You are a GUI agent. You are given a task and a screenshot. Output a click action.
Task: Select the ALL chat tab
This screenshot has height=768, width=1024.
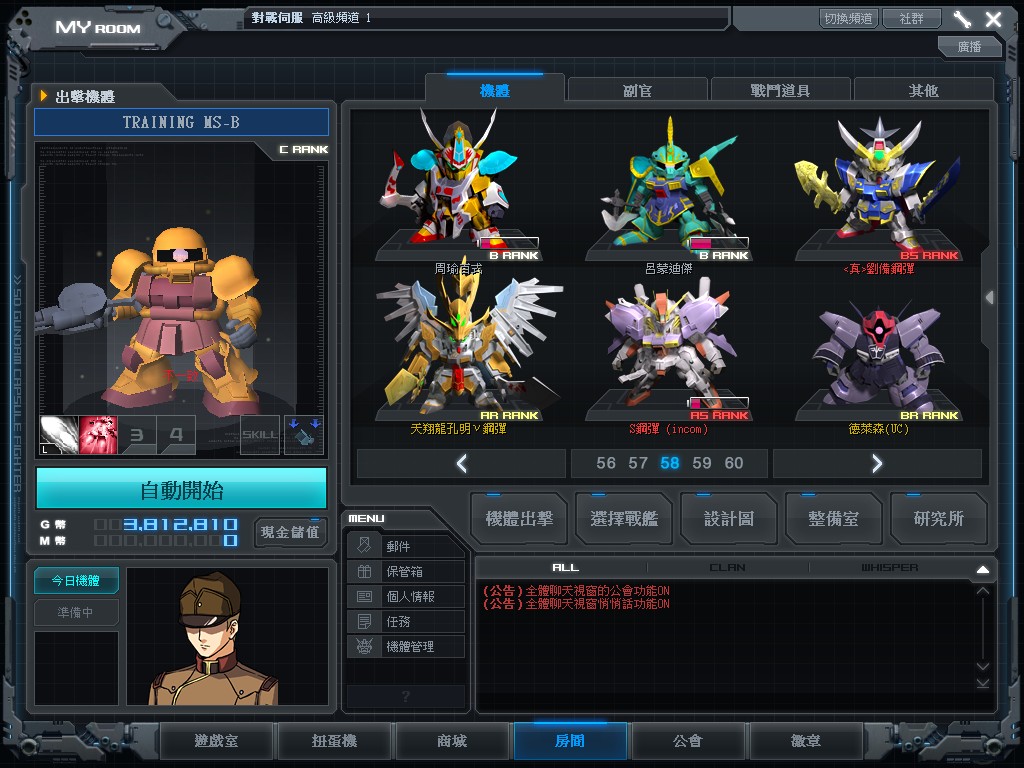point(565,568)
